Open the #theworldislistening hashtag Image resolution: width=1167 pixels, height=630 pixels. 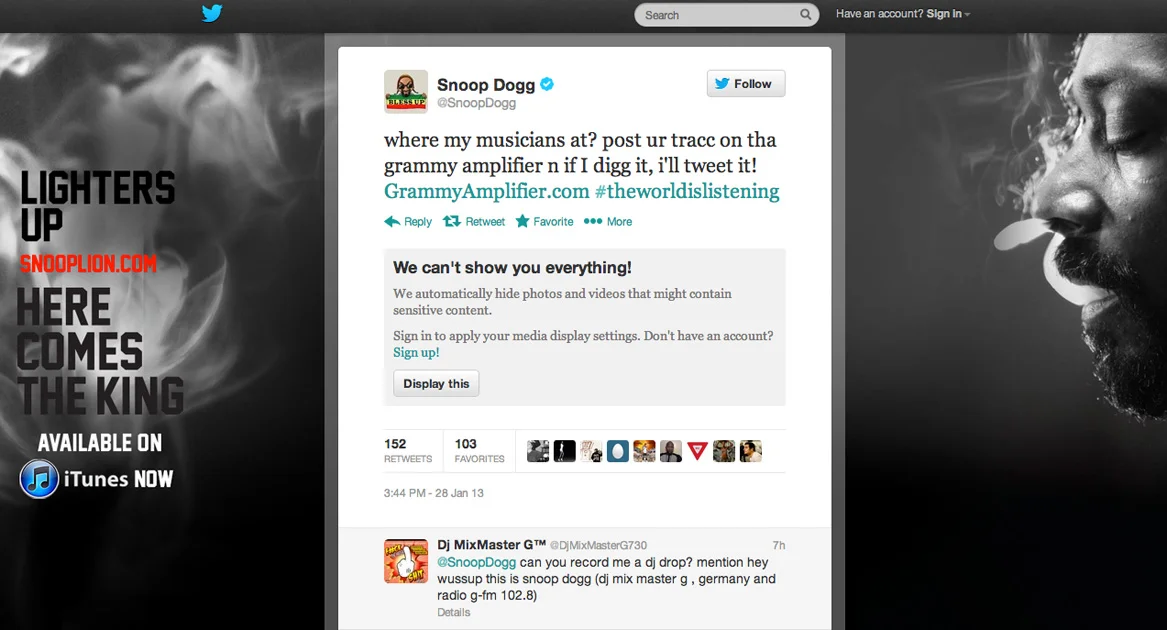[687, 191]
